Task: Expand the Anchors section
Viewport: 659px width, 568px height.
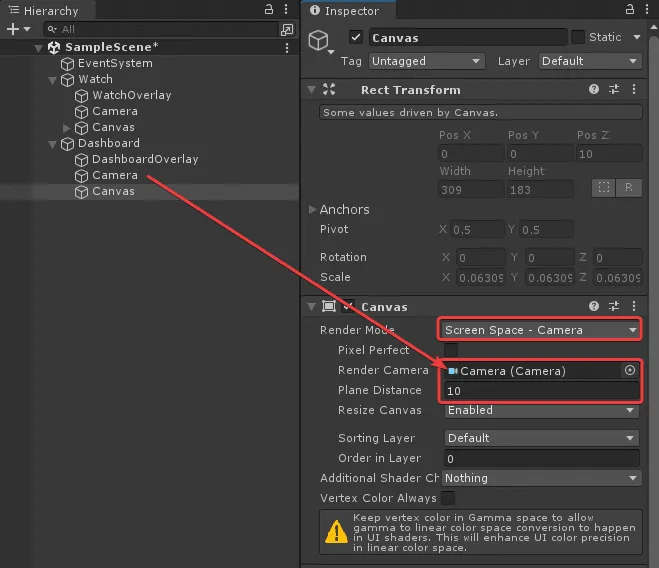Action: [x=312, y=209]
